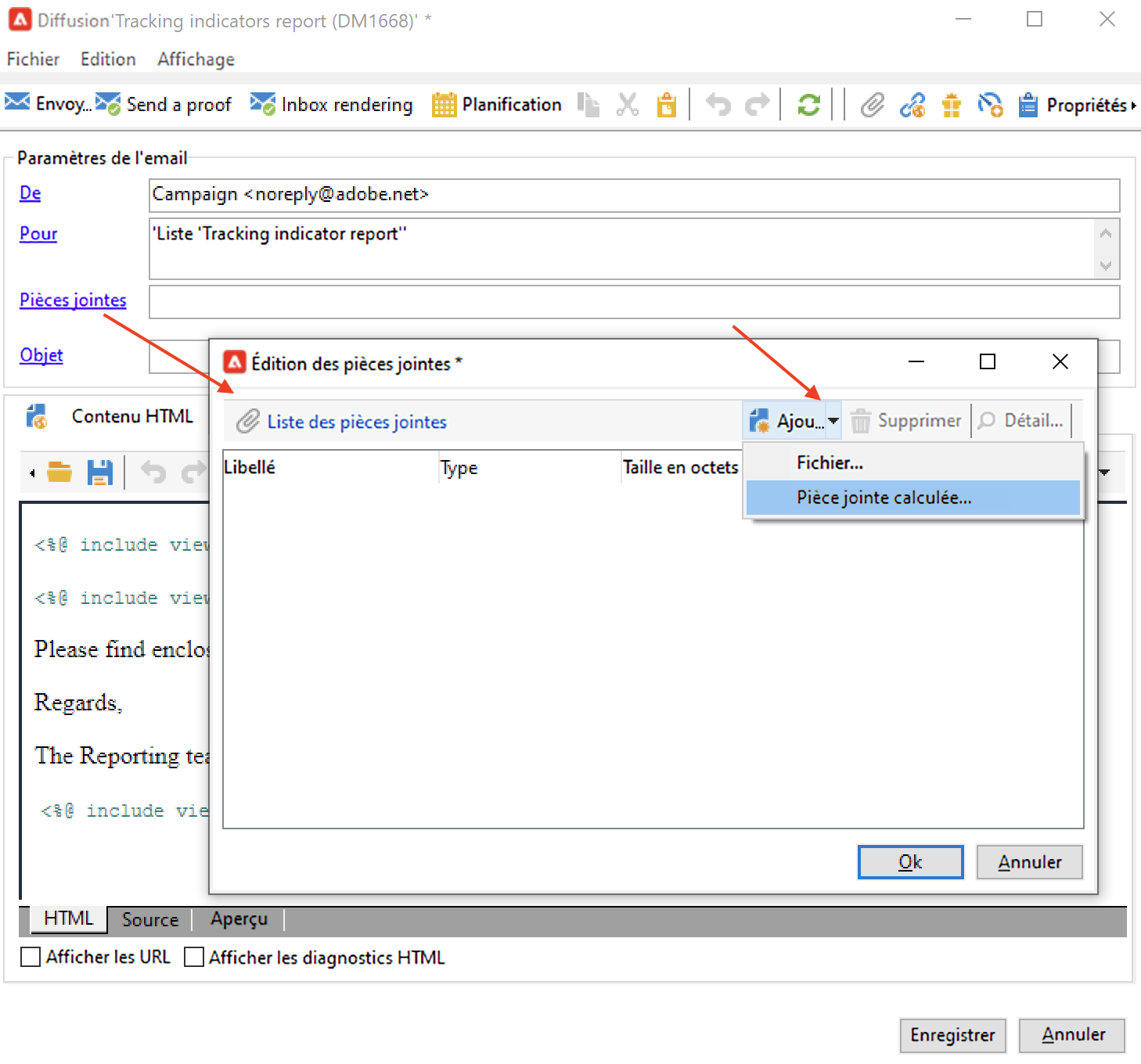Open the Ajou... dropdown arrow

(x=833, y=421)
